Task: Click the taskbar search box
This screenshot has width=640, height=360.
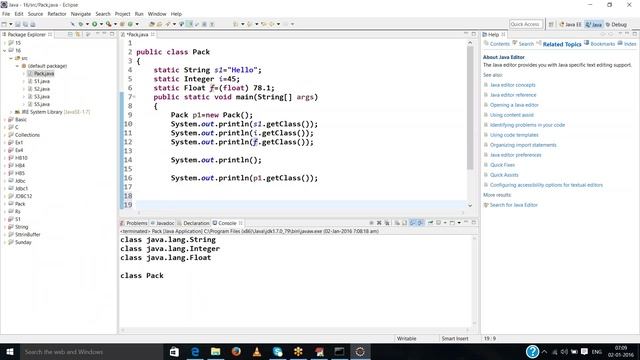Action: [91, 351]
